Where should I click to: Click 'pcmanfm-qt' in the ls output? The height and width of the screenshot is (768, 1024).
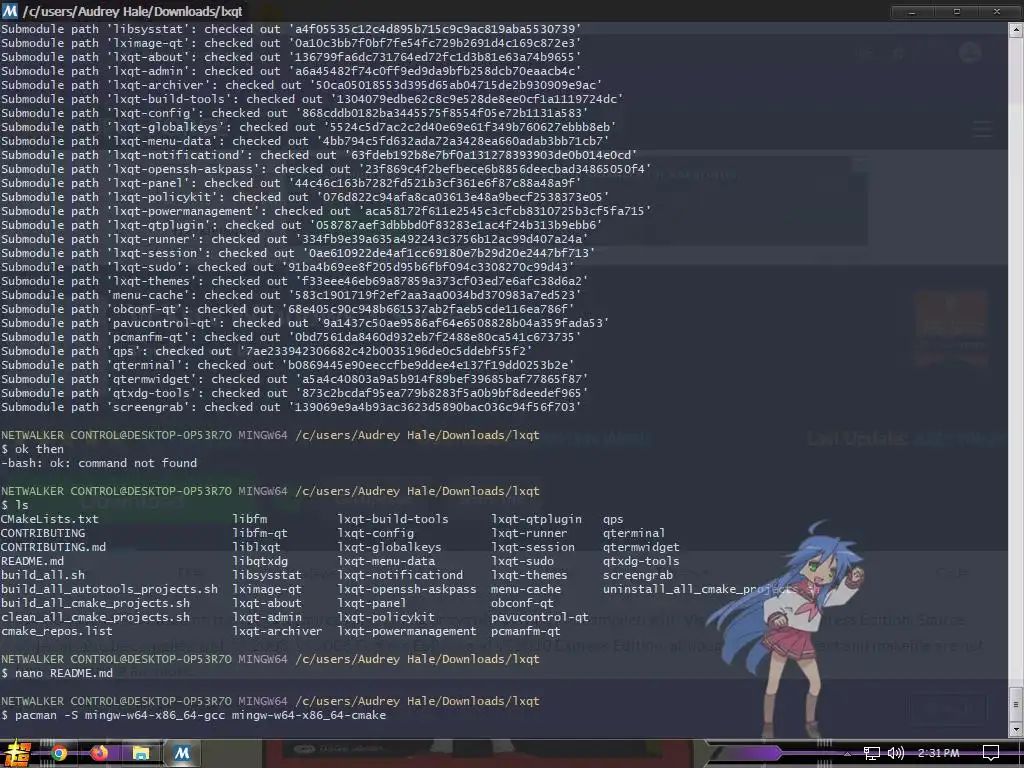(x=526, y=632)
